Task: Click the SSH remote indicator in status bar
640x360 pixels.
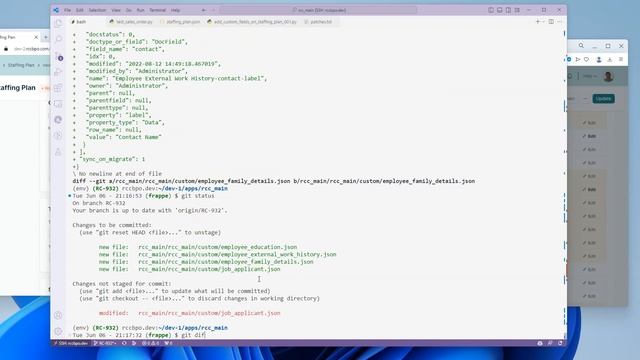Action: (71, 343)
